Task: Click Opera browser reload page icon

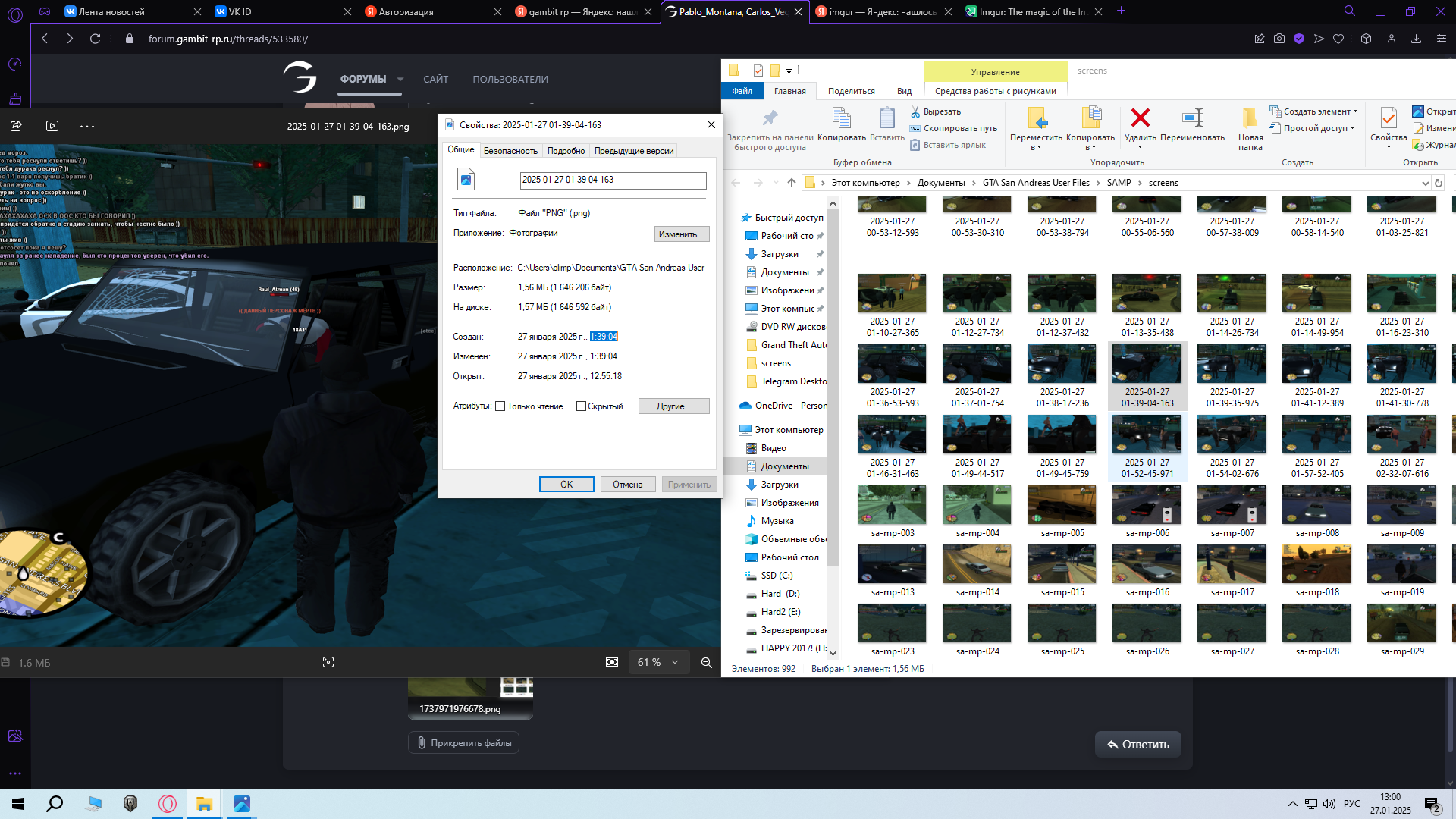Action: 95,39
